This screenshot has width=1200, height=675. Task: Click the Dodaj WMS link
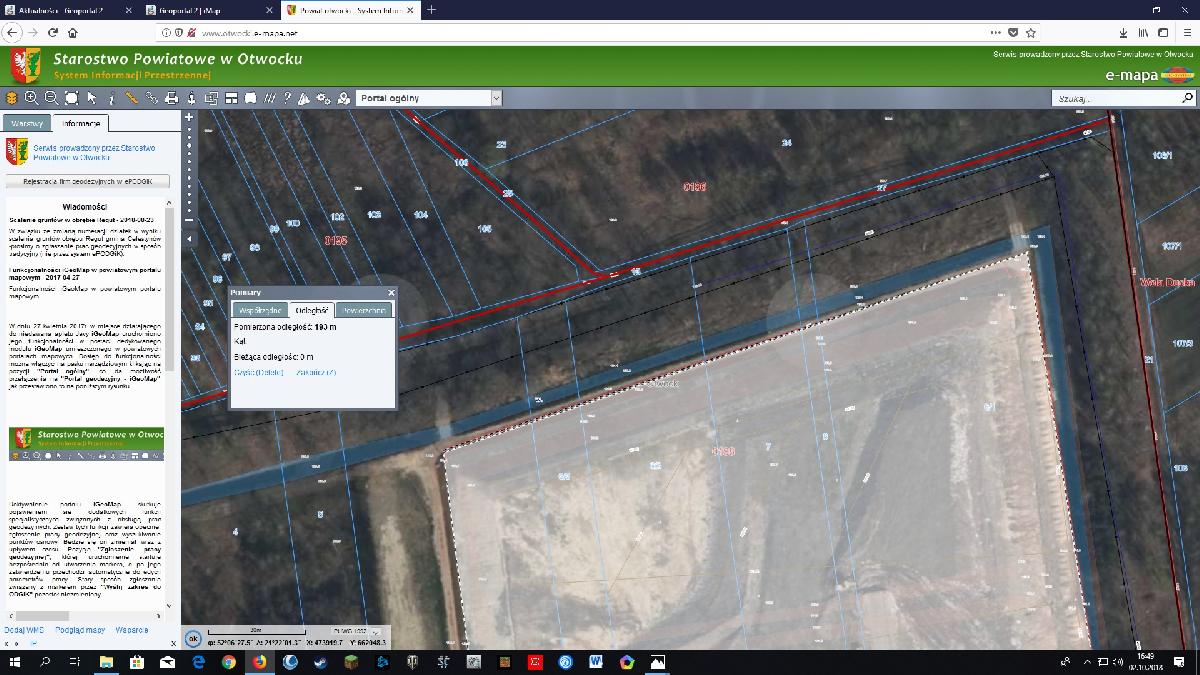tap(24, 630)
